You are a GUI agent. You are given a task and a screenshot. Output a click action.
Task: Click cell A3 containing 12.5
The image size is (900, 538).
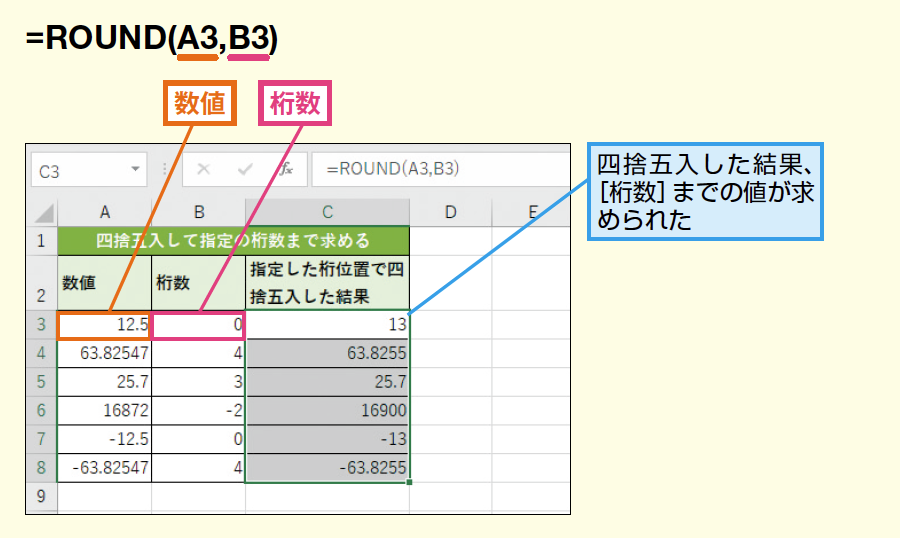point(104,325)
